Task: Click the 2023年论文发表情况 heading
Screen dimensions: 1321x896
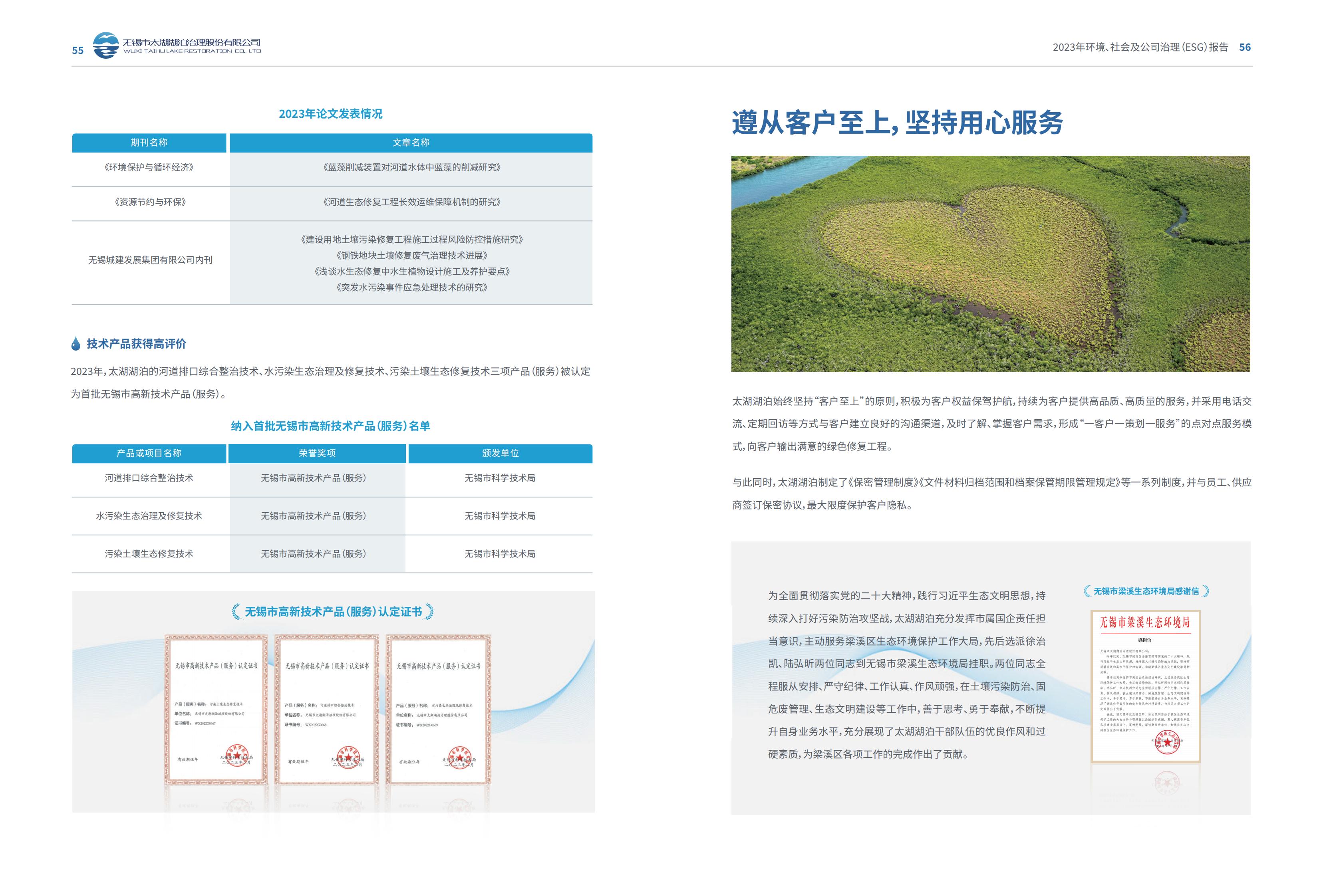Action: pos(330,114)
